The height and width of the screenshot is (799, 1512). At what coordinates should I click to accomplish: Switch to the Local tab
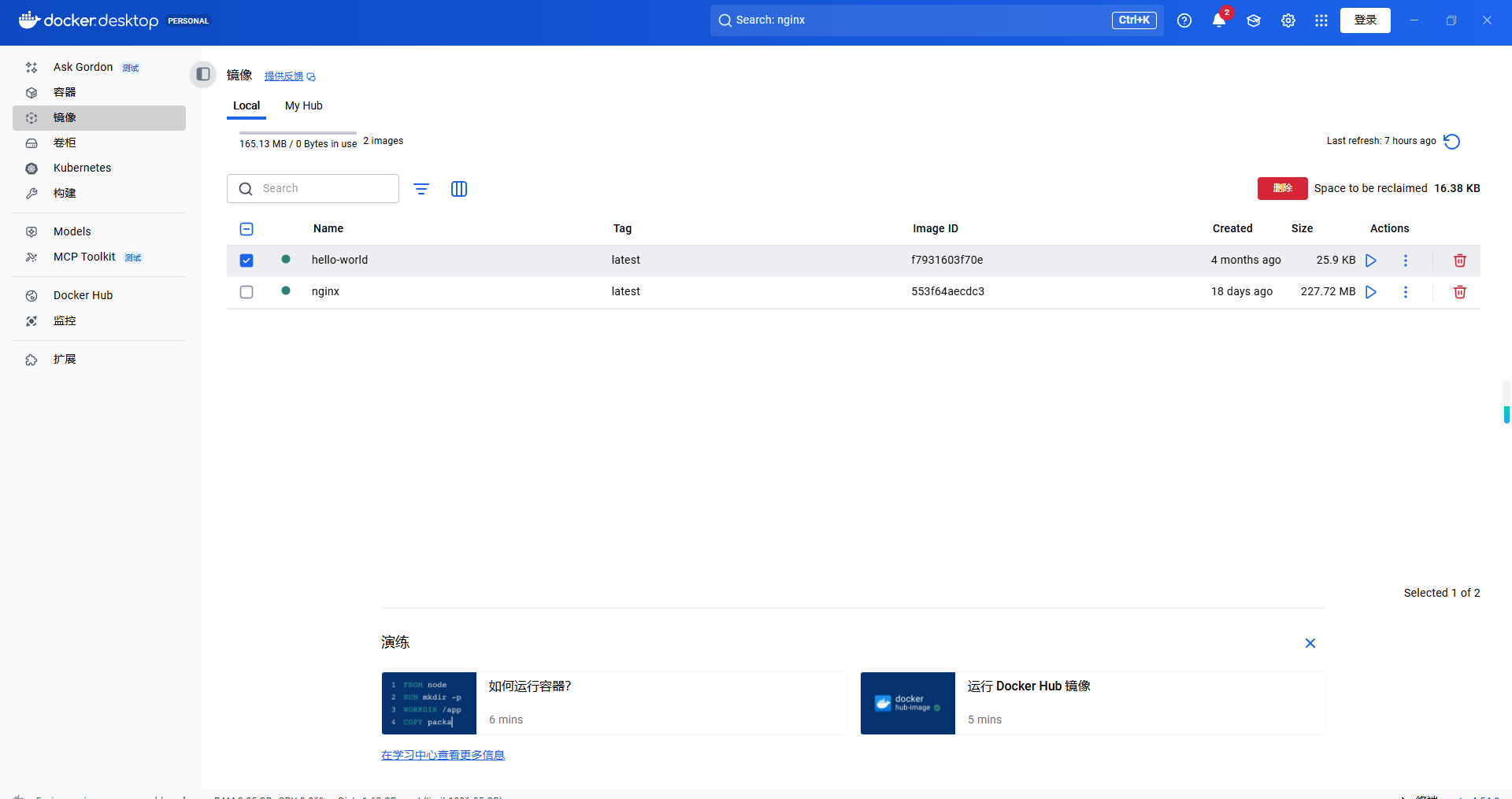[246, 106]
